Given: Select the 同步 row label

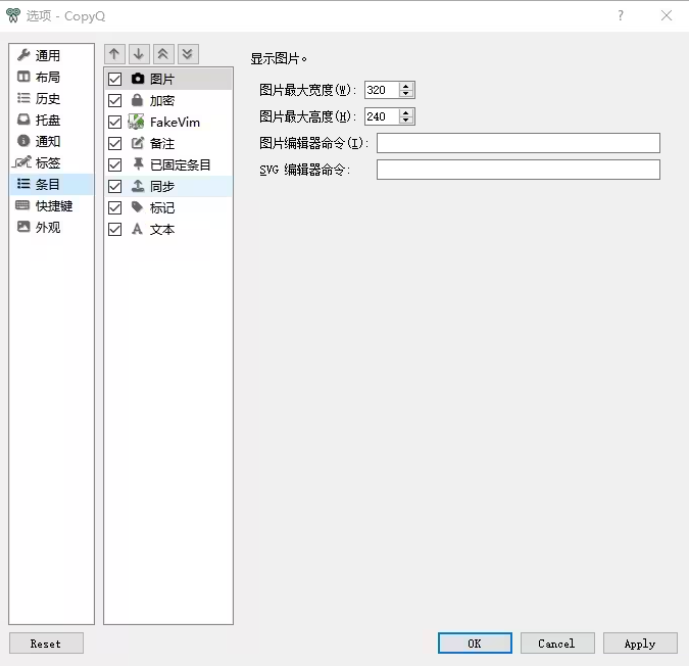Looking at the screenshot, I should coord(162,187).
